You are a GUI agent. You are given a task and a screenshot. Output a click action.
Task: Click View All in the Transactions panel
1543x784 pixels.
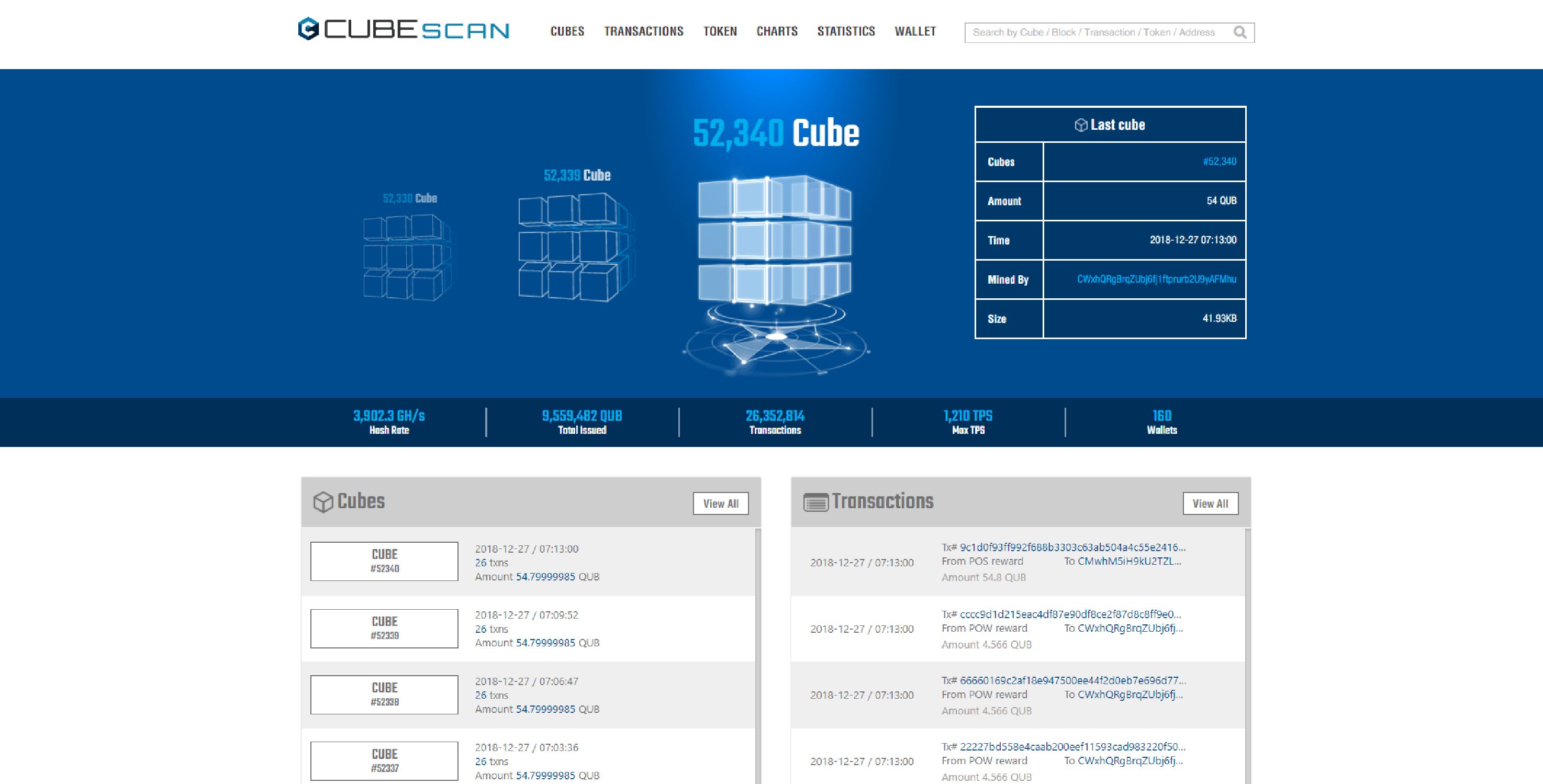[1211, 503]
